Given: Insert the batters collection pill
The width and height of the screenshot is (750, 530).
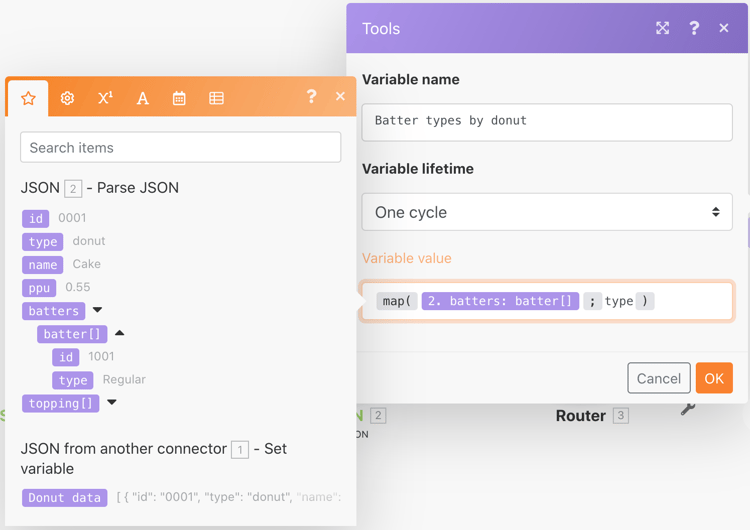Looking at the screenshot, I should [x=54, y=311].
